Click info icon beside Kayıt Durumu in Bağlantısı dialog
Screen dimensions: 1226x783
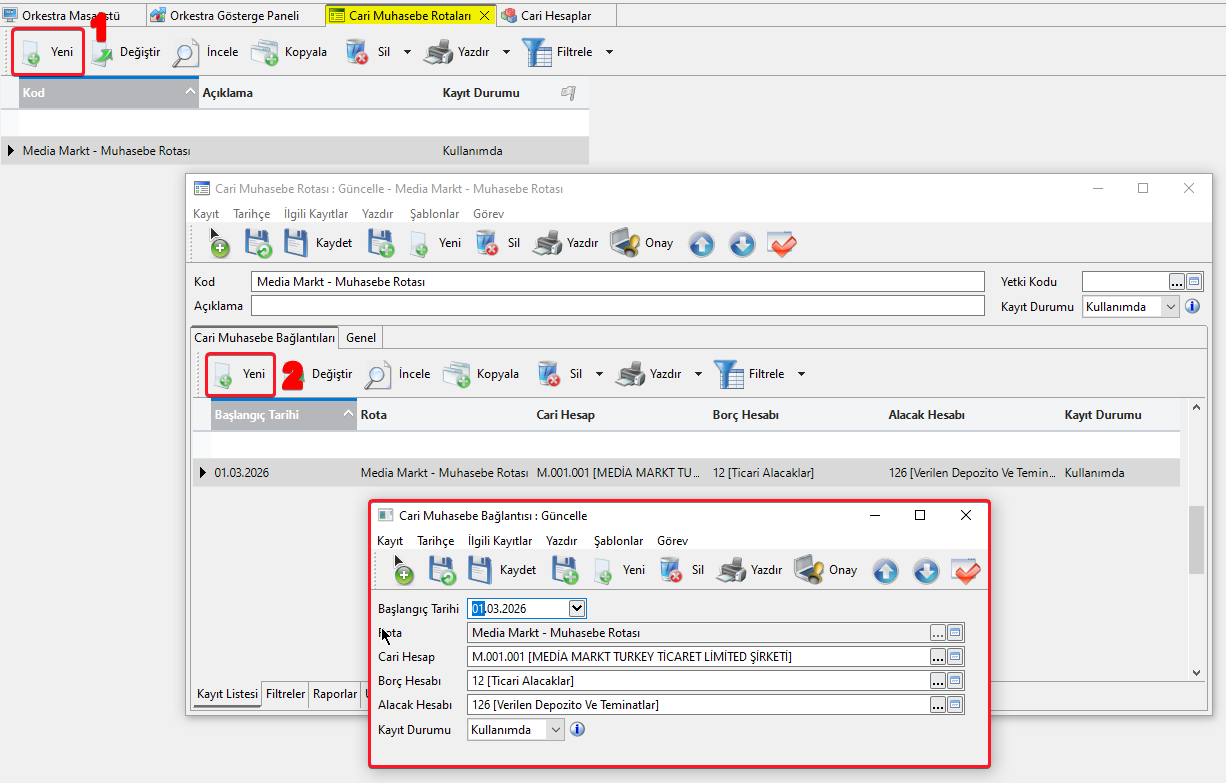[577, 729]
